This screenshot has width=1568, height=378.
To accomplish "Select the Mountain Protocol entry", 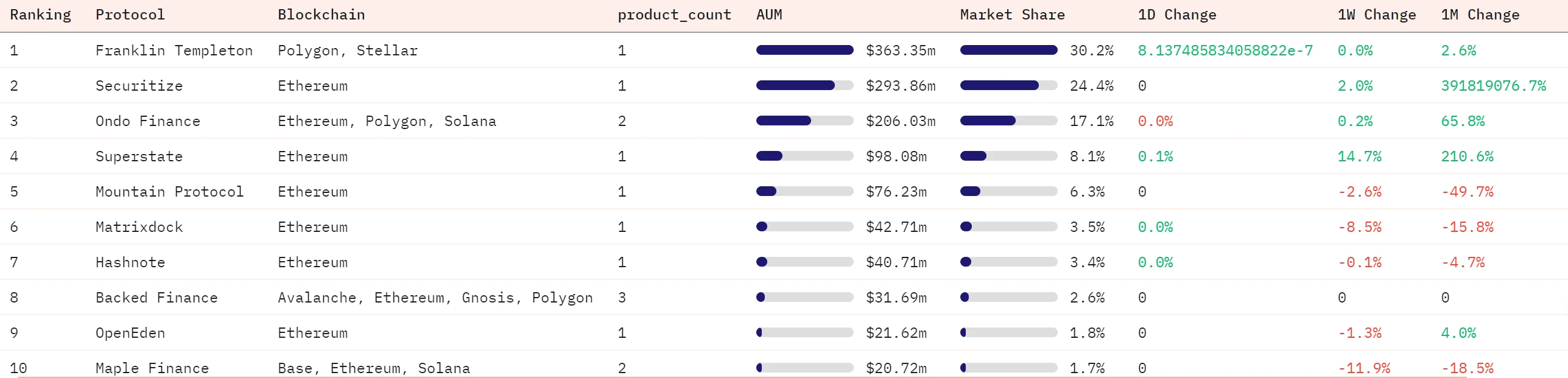I will [169, 192].
